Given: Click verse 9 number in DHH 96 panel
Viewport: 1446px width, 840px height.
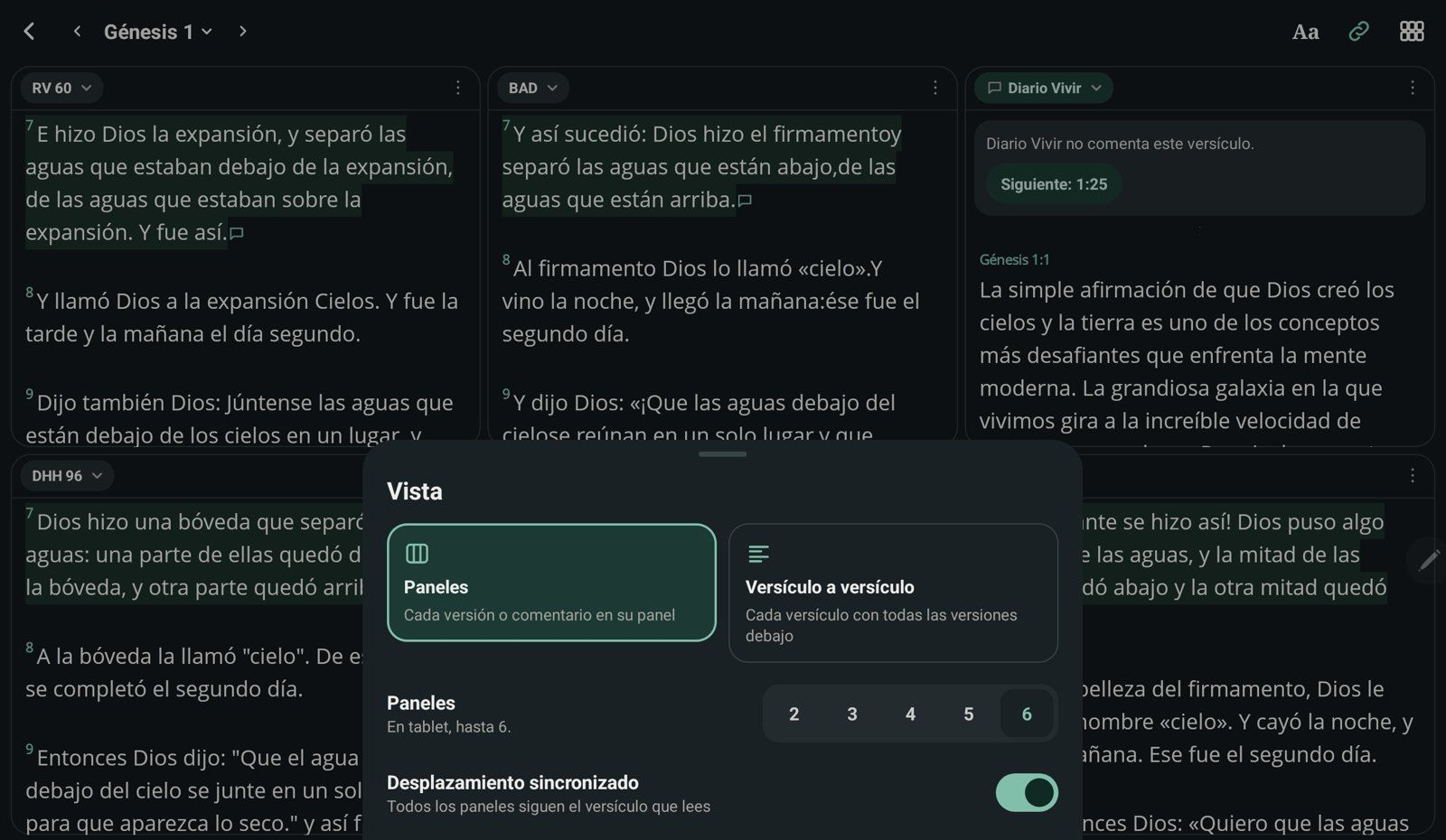Looking at the screenshot, I should coord(29,750).
